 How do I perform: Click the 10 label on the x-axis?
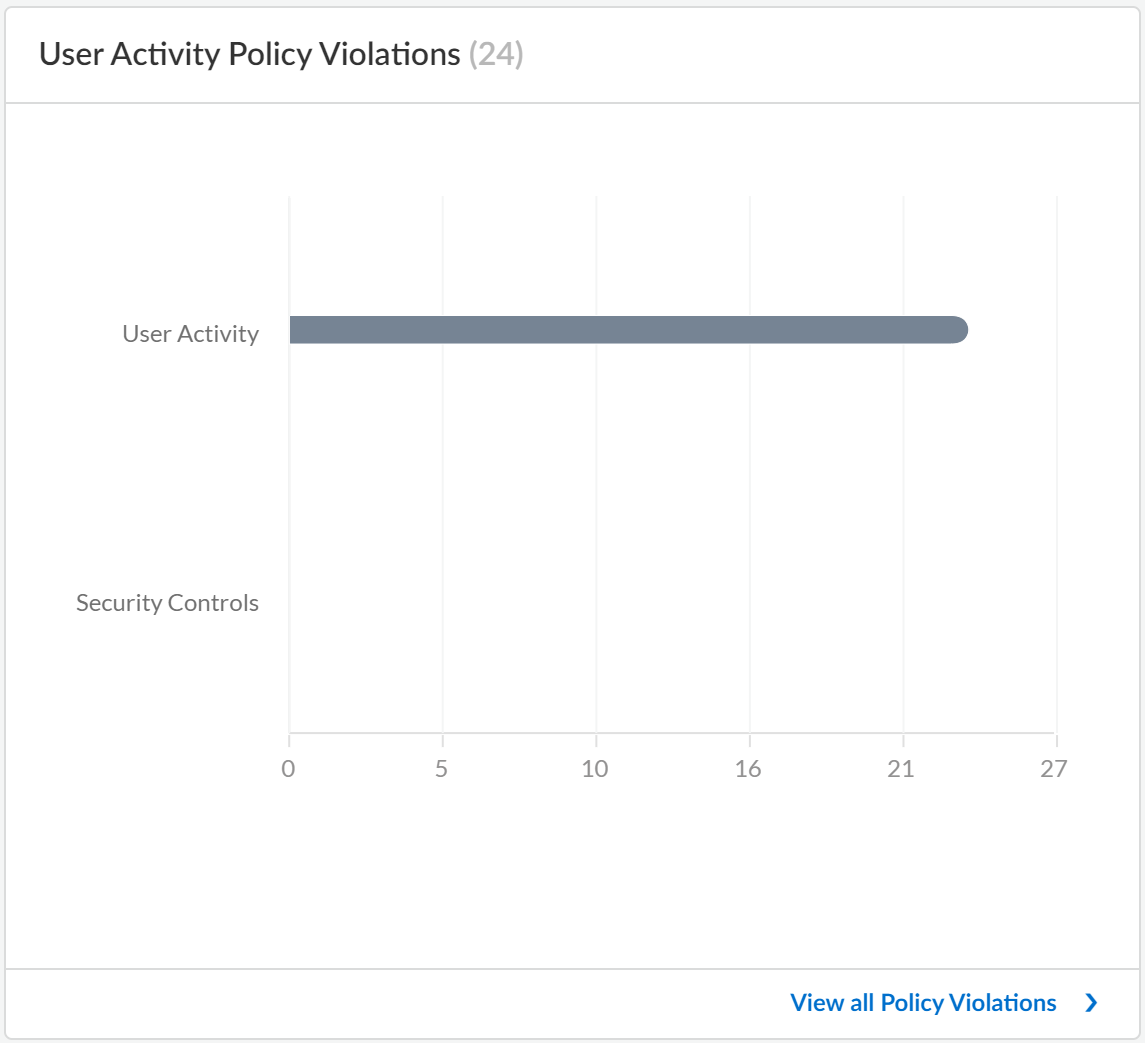[595, 769]
